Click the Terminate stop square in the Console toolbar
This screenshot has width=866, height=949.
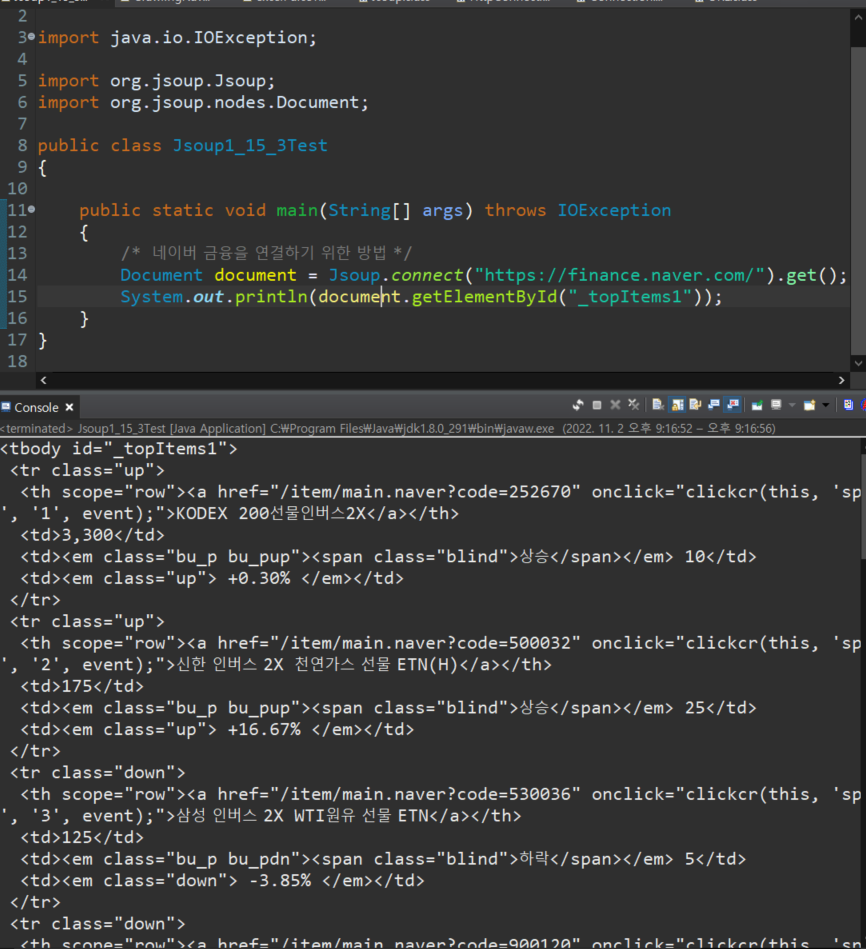pos(597,405)
